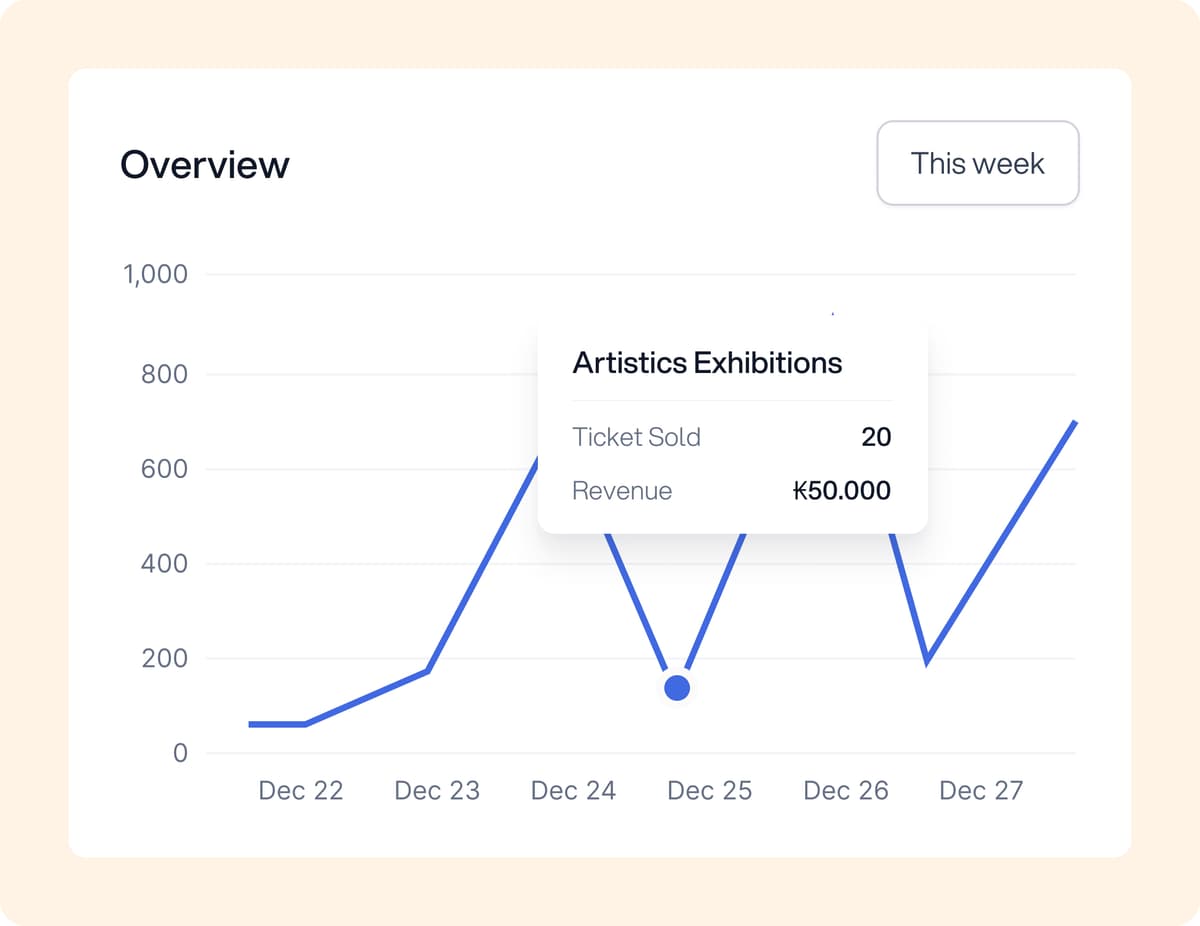
Task: Click the Artistics Exhibitions tooltip title
Action: click(x=707, y=363)
